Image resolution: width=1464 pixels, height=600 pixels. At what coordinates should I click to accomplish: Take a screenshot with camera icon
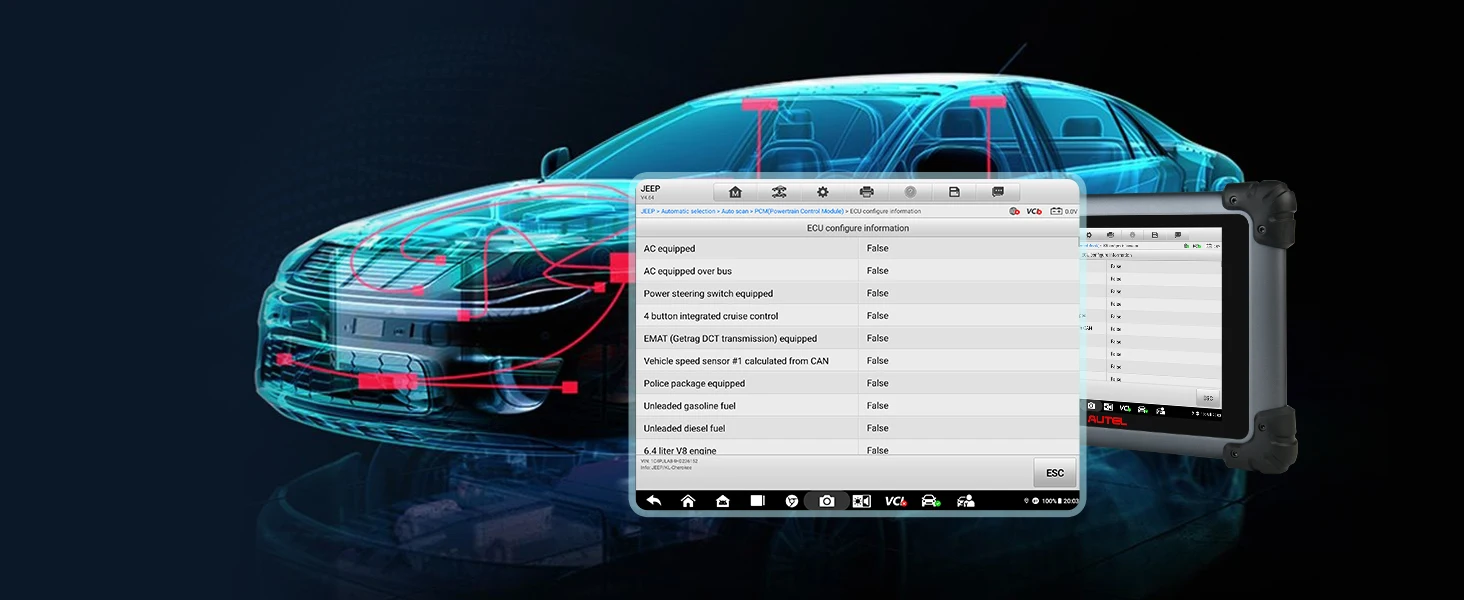[x=827, y=501]
